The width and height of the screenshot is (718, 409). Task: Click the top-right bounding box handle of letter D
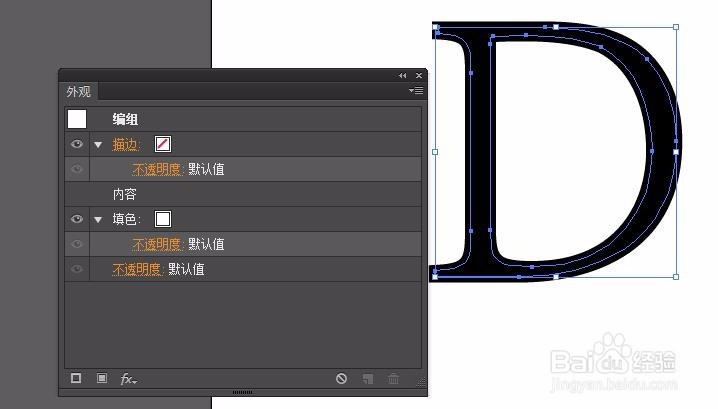click(x=676, y=27)
